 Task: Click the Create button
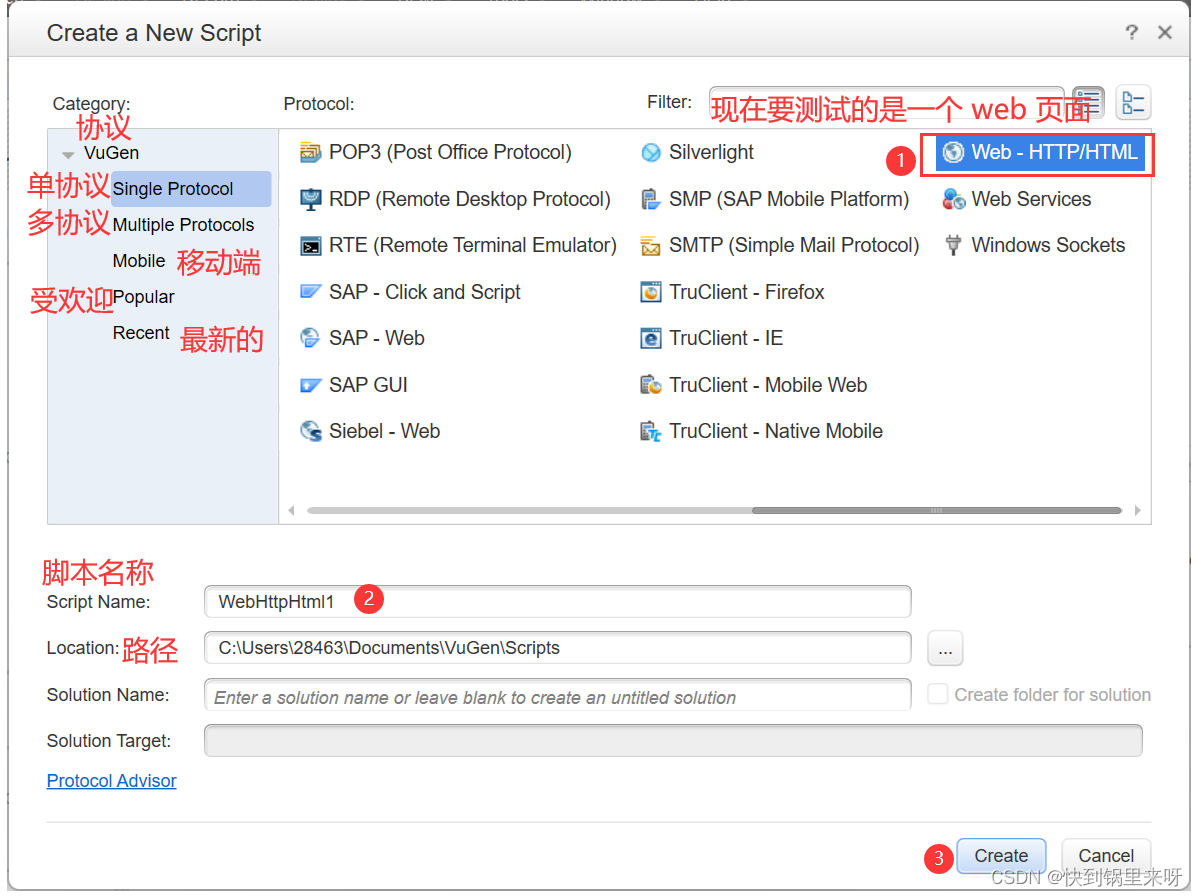tap(1001, 856)
